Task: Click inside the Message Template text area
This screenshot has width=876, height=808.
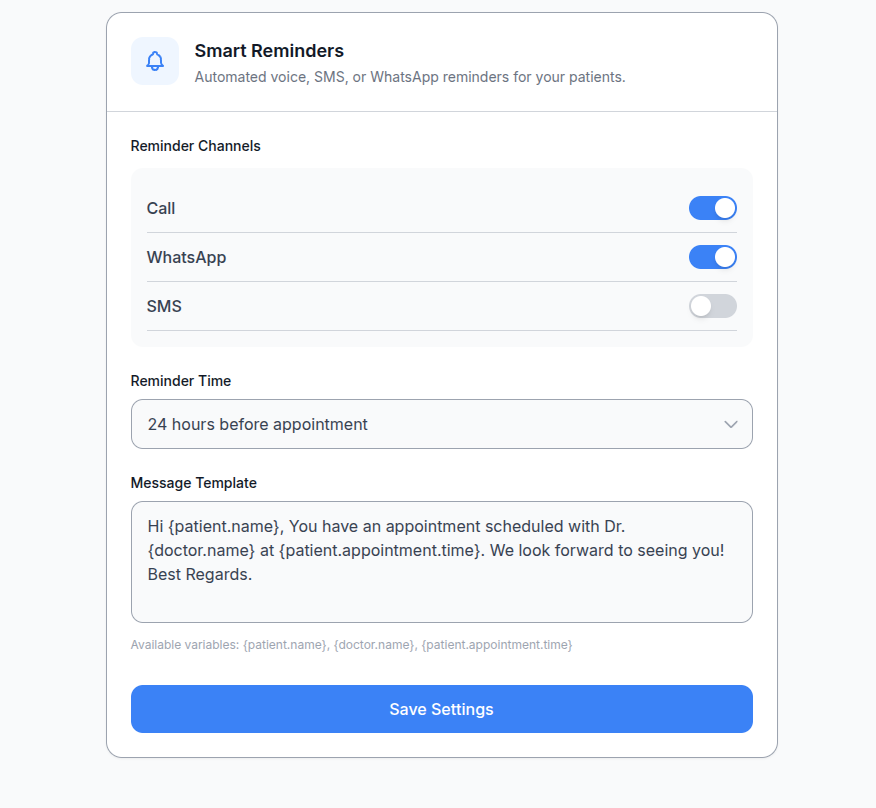Action: coord(441,560)
